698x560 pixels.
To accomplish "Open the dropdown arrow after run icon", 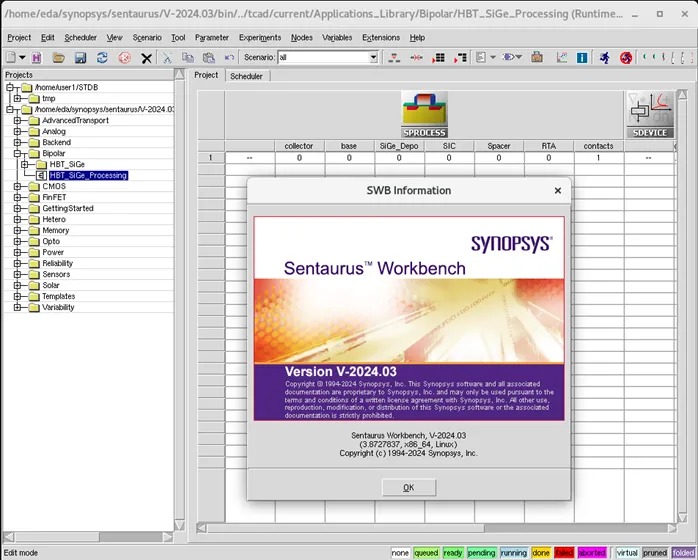I will (x=519, y=57).
